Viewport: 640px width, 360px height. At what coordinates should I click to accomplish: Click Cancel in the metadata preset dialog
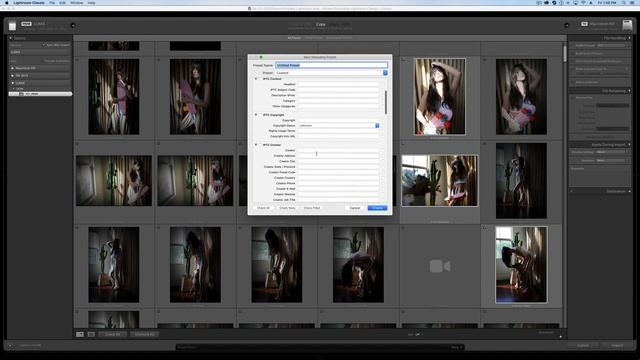tap(355, 208)
